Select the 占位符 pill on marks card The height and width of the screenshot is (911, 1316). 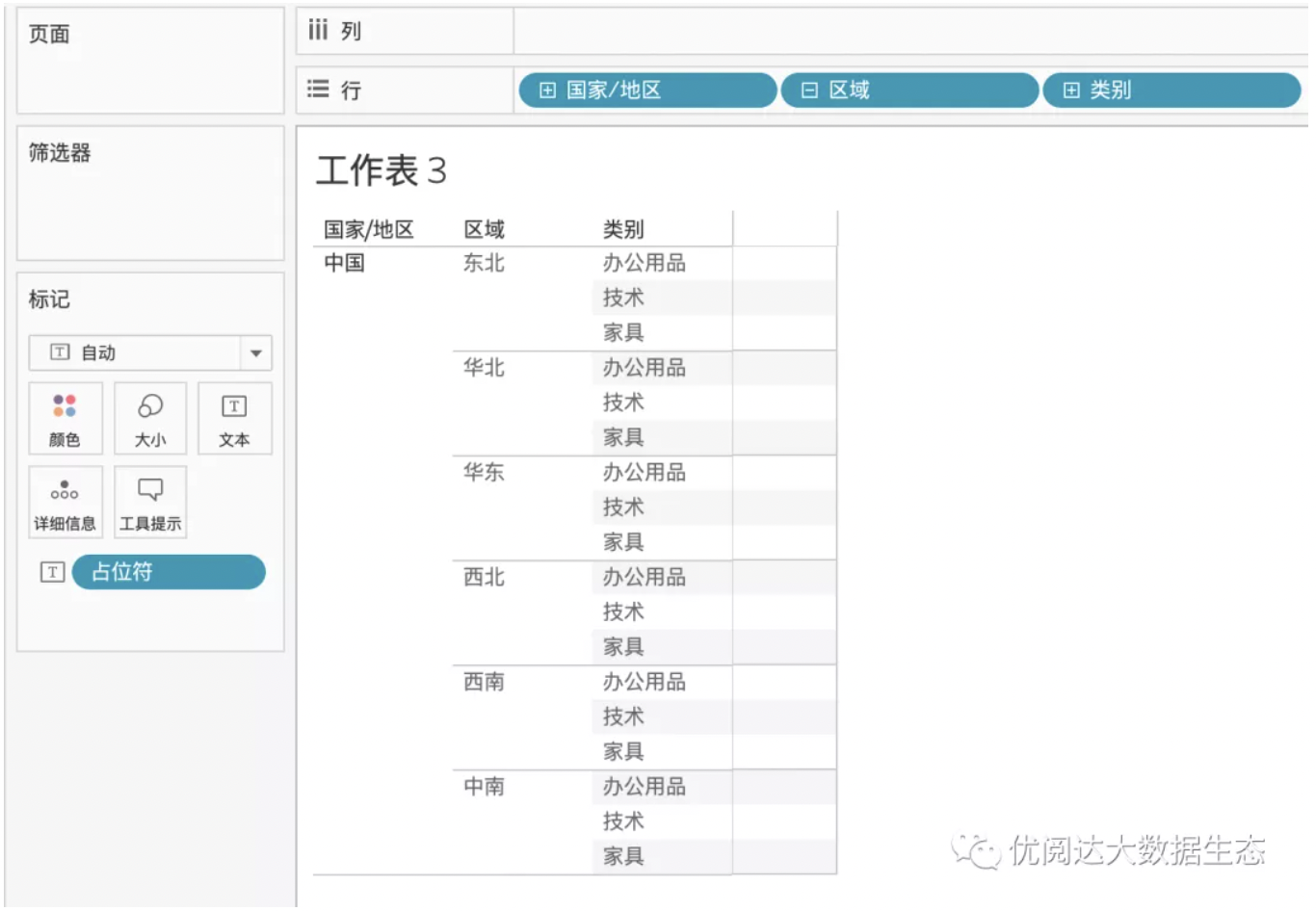coord(169,572)
